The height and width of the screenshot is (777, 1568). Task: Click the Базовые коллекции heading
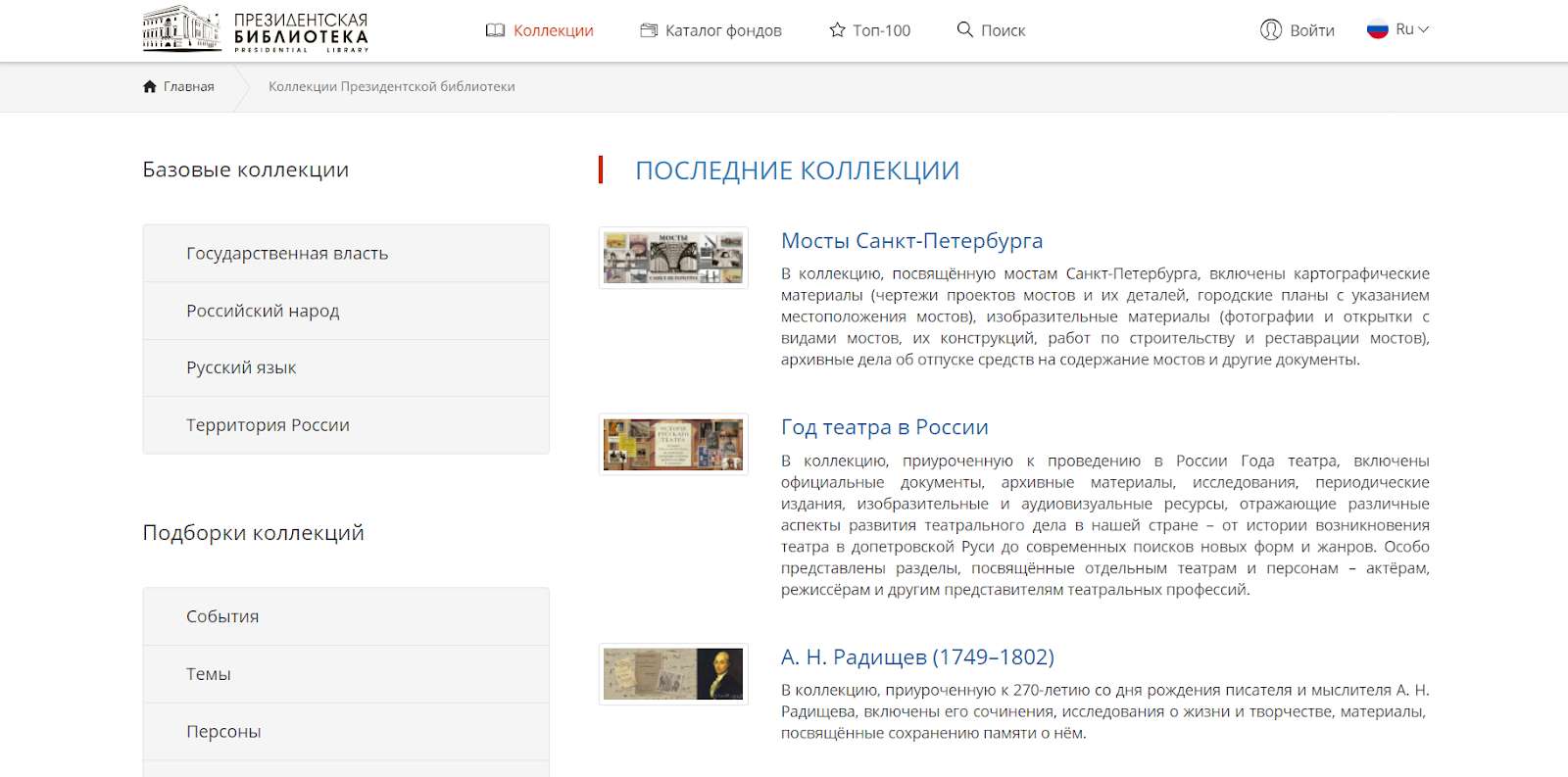246,170
